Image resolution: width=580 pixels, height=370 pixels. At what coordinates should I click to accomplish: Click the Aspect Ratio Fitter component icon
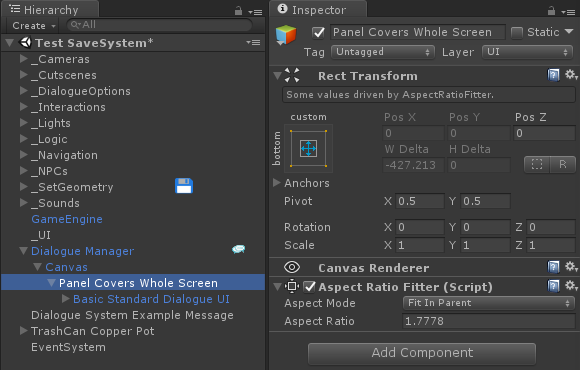click(292, 286)
